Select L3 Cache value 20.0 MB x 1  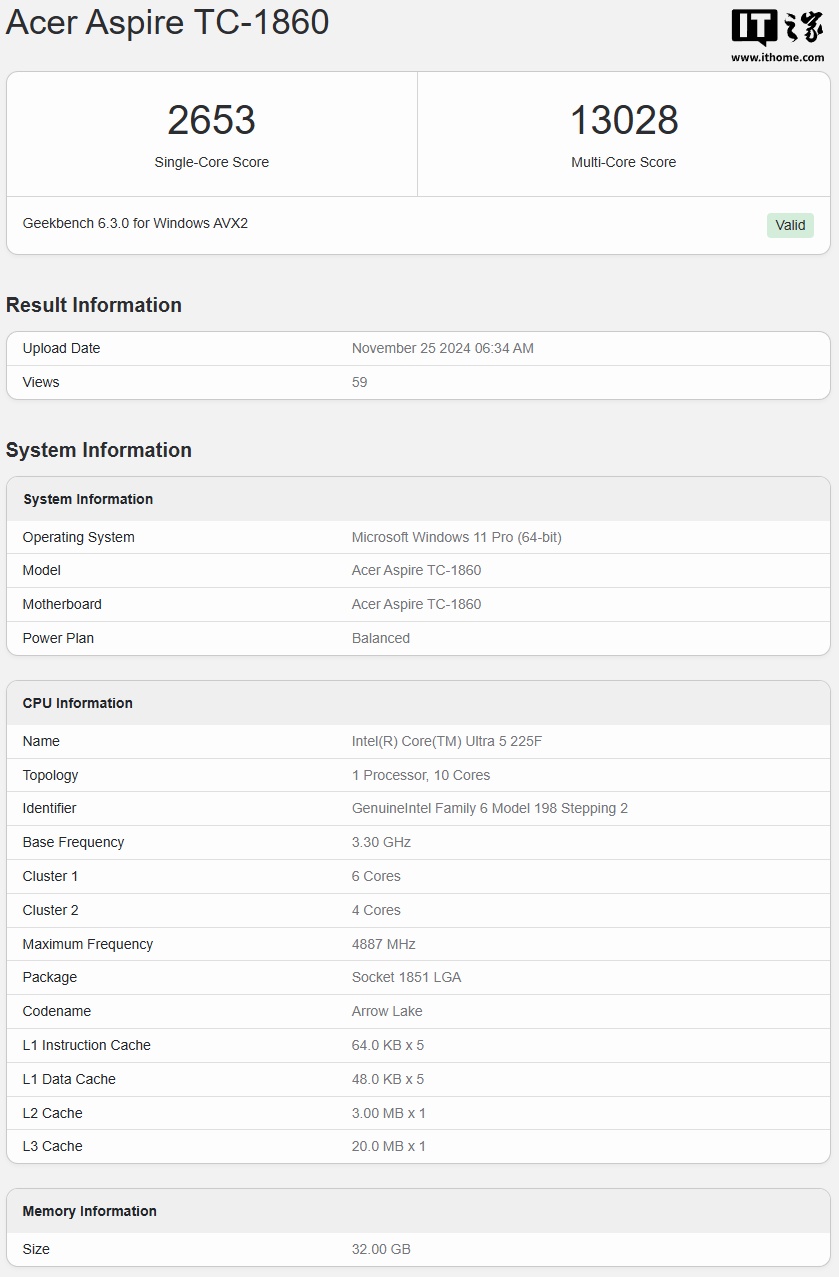point(389,1146)
